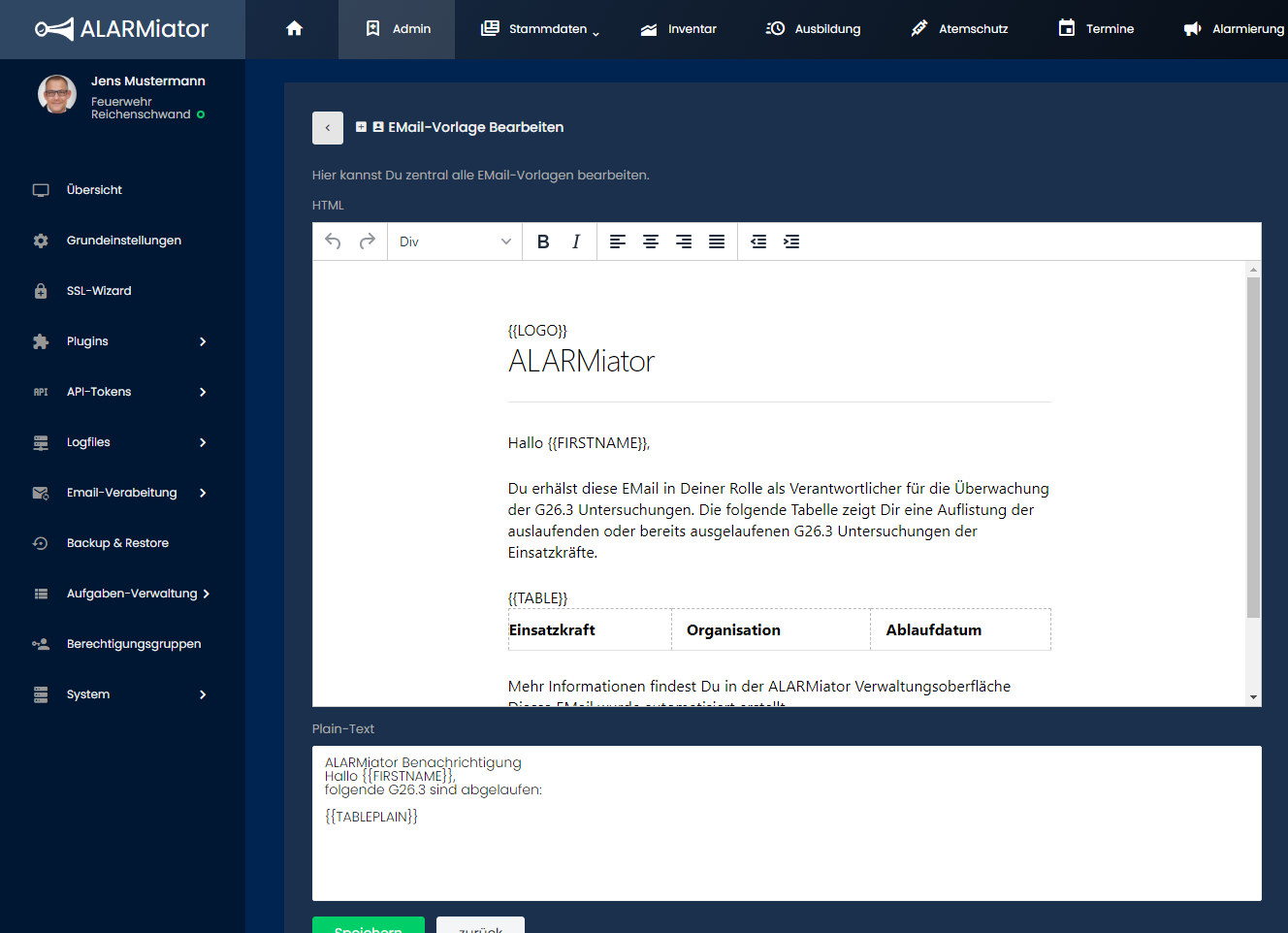Click the Logfiles icon
Screen dimensions: 1288x933
click(x=41, y=442)
